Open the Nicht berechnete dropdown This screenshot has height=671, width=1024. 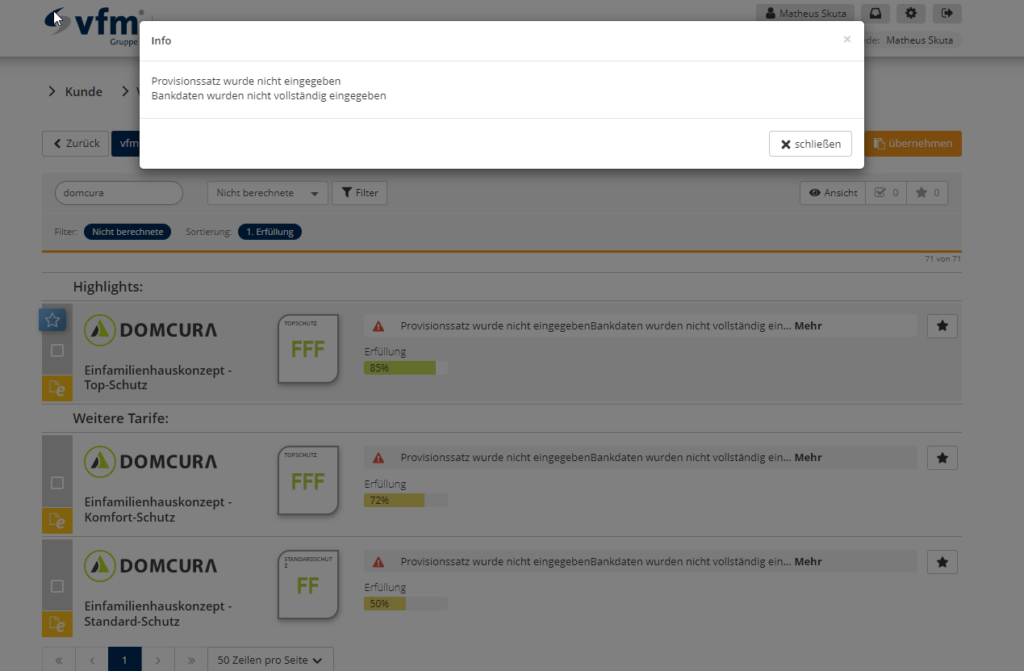(x=267, y=193)
